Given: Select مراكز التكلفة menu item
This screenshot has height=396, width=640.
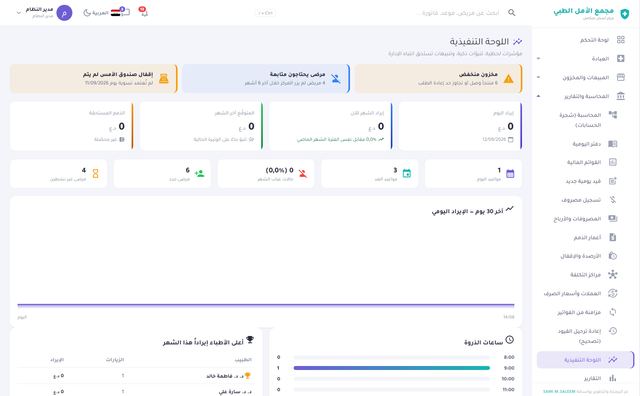Looking at the screenshot, I should (x=585, y=274).
